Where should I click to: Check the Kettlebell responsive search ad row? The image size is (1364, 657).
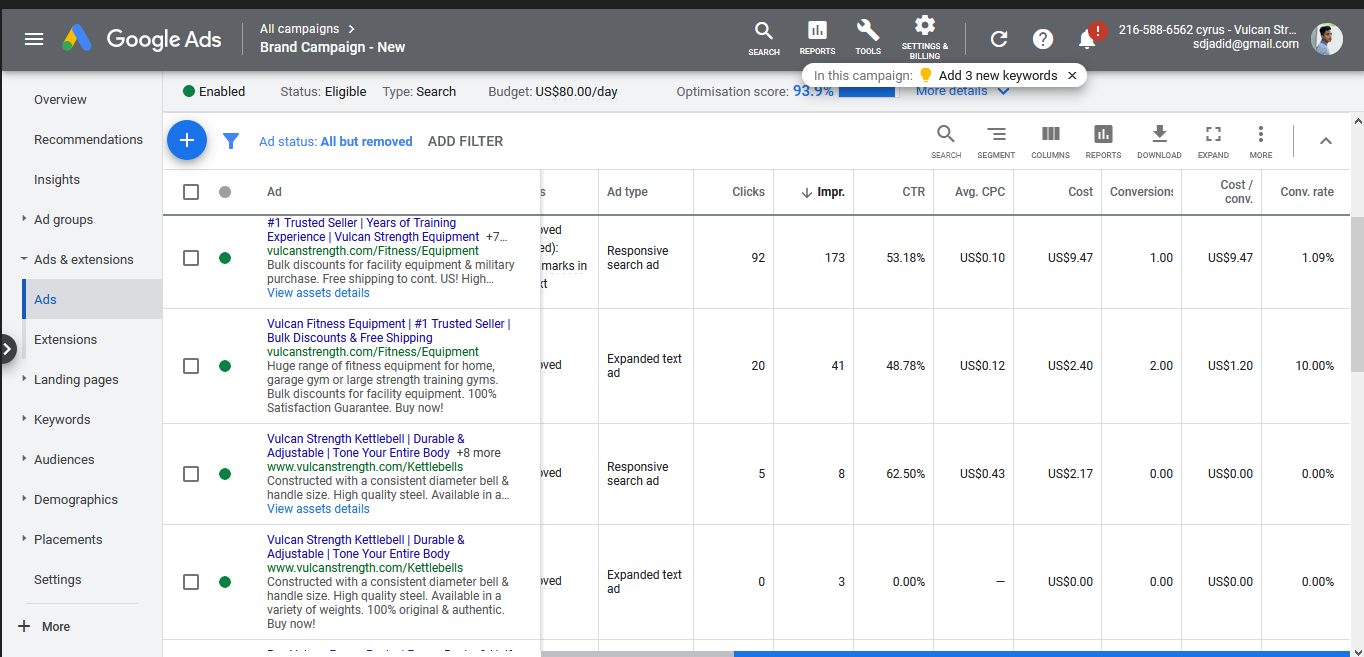point(191,474)
